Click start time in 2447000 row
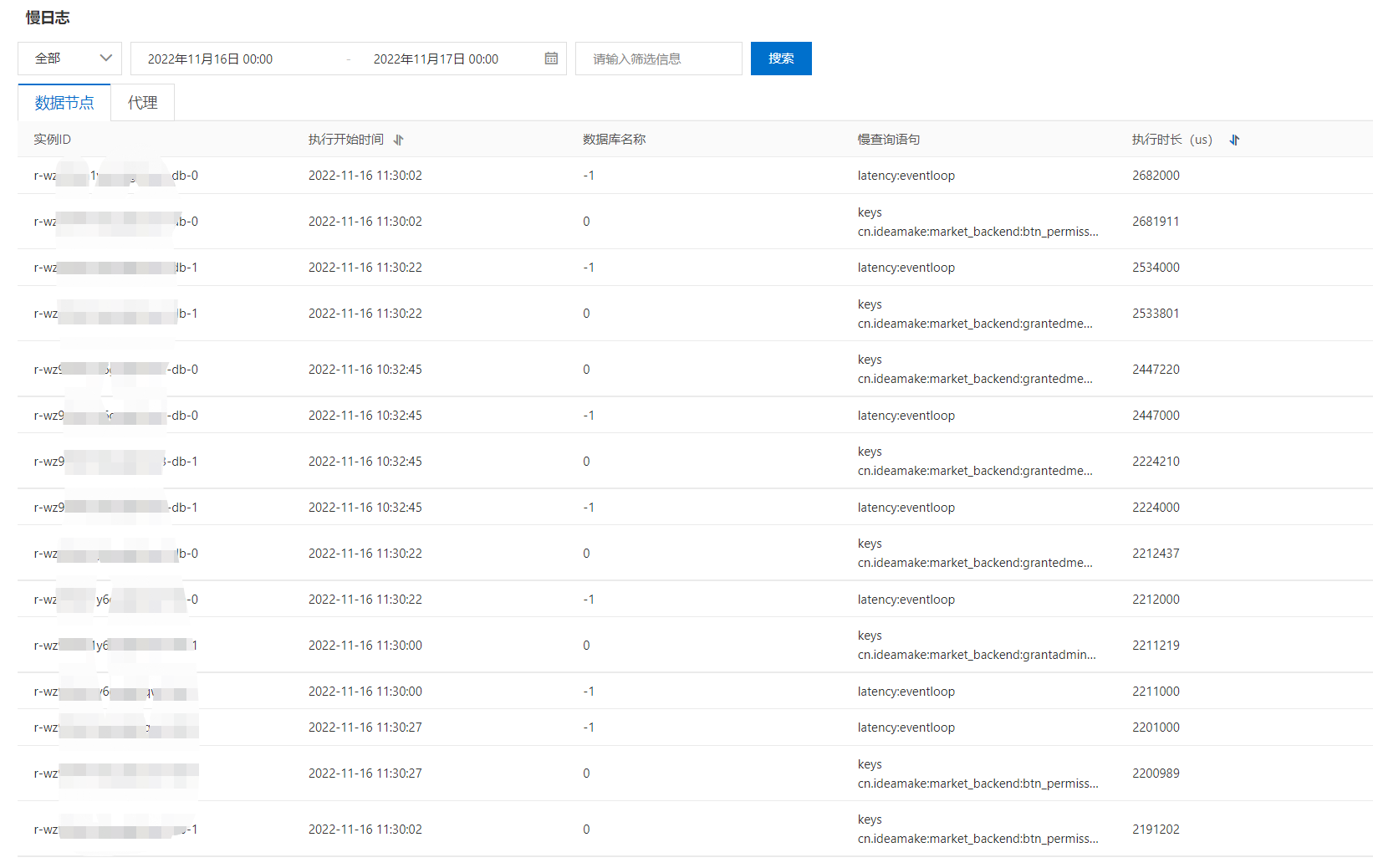Viewport: 1373px width, 868px height. click(x=365, y=416)
